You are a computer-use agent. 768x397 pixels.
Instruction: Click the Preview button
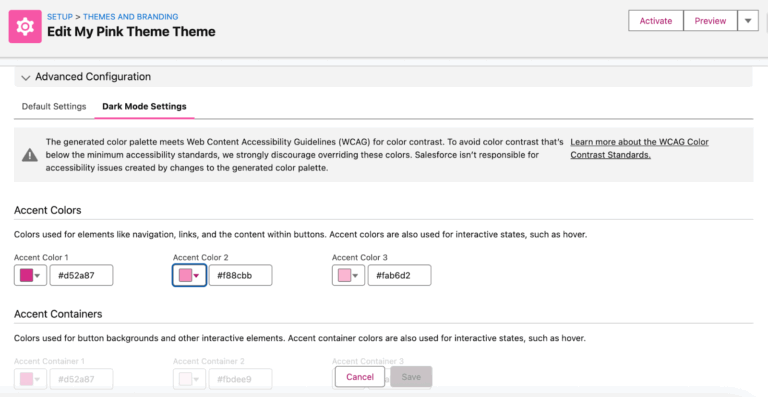[710, 21]
